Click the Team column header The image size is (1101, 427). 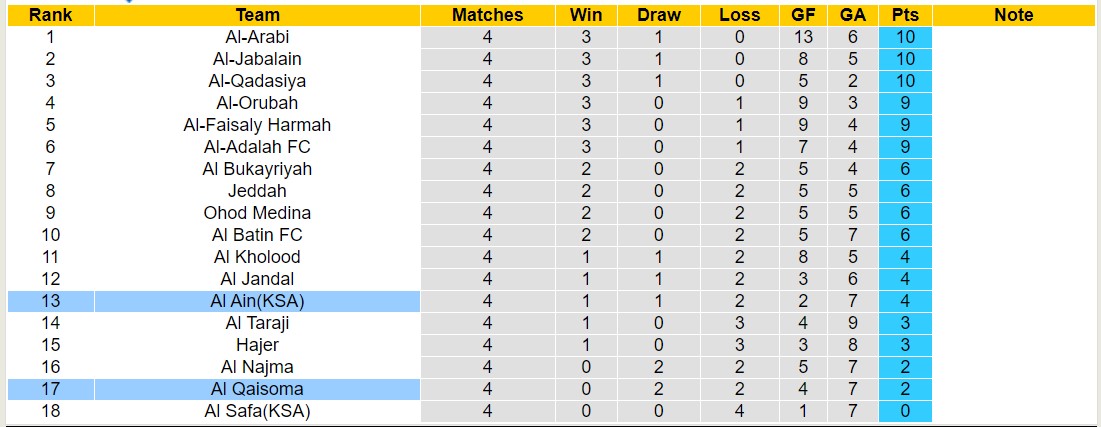click(257, 15)
